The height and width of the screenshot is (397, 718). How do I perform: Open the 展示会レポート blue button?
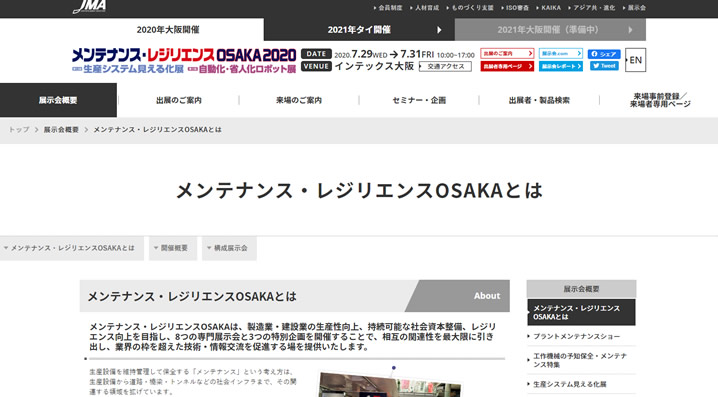[x=560, y=66]
